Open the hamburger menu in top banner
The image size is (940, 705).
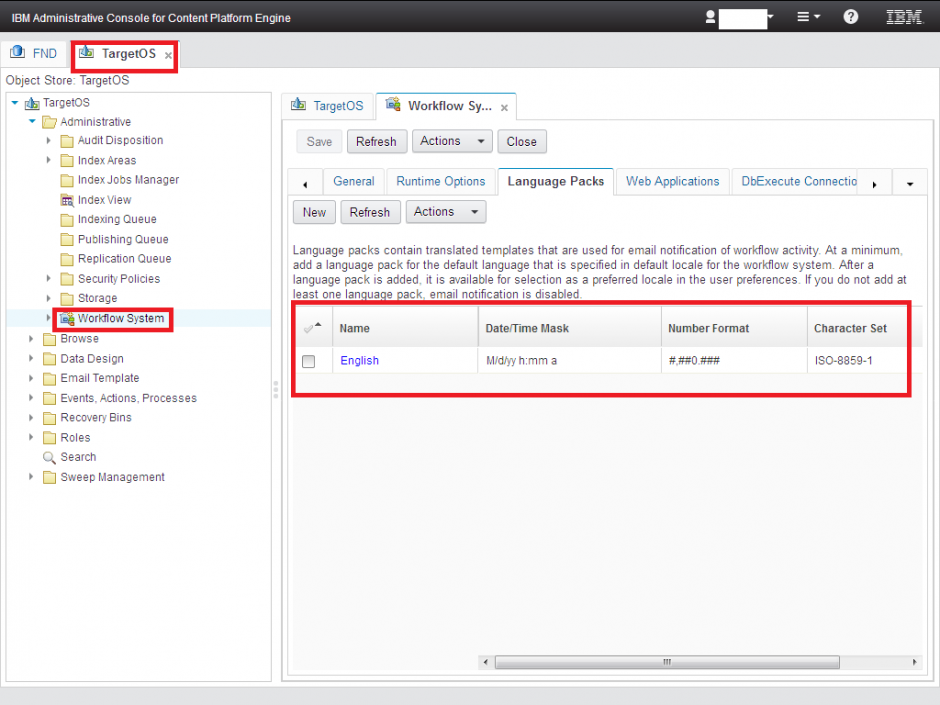coord(801,18)
